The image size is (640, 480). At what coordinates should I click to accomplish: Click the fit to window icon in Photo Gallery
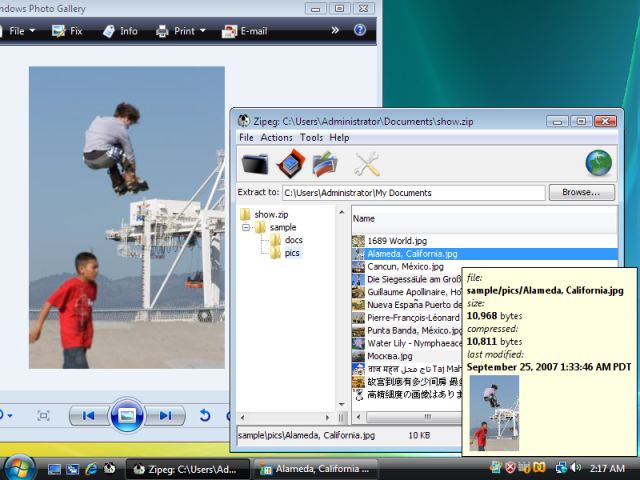click(x=43, y=416)
